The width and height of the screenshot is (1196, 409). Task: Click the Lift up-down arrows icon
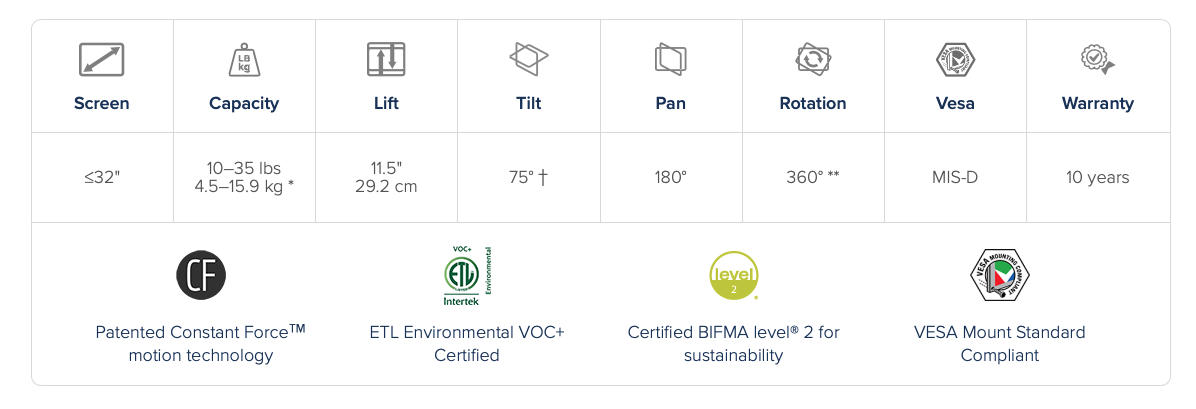(386, 60)
